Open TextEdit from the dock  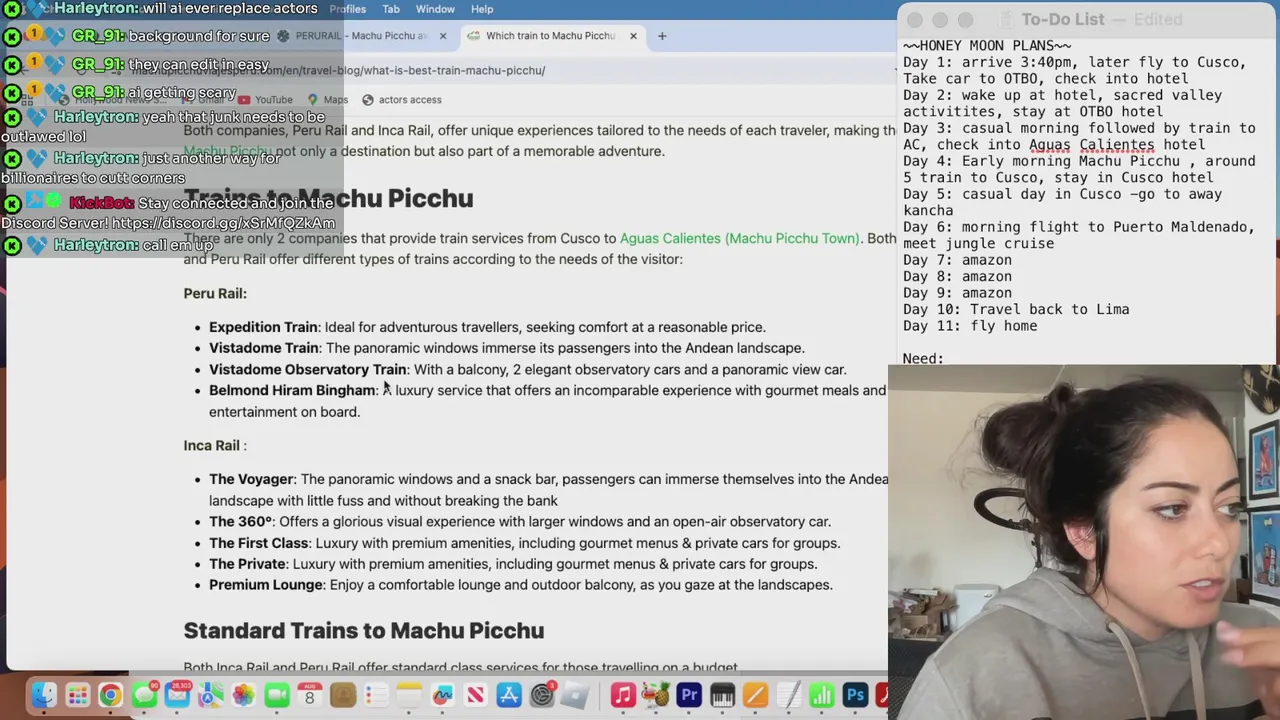tap(789, 695)
